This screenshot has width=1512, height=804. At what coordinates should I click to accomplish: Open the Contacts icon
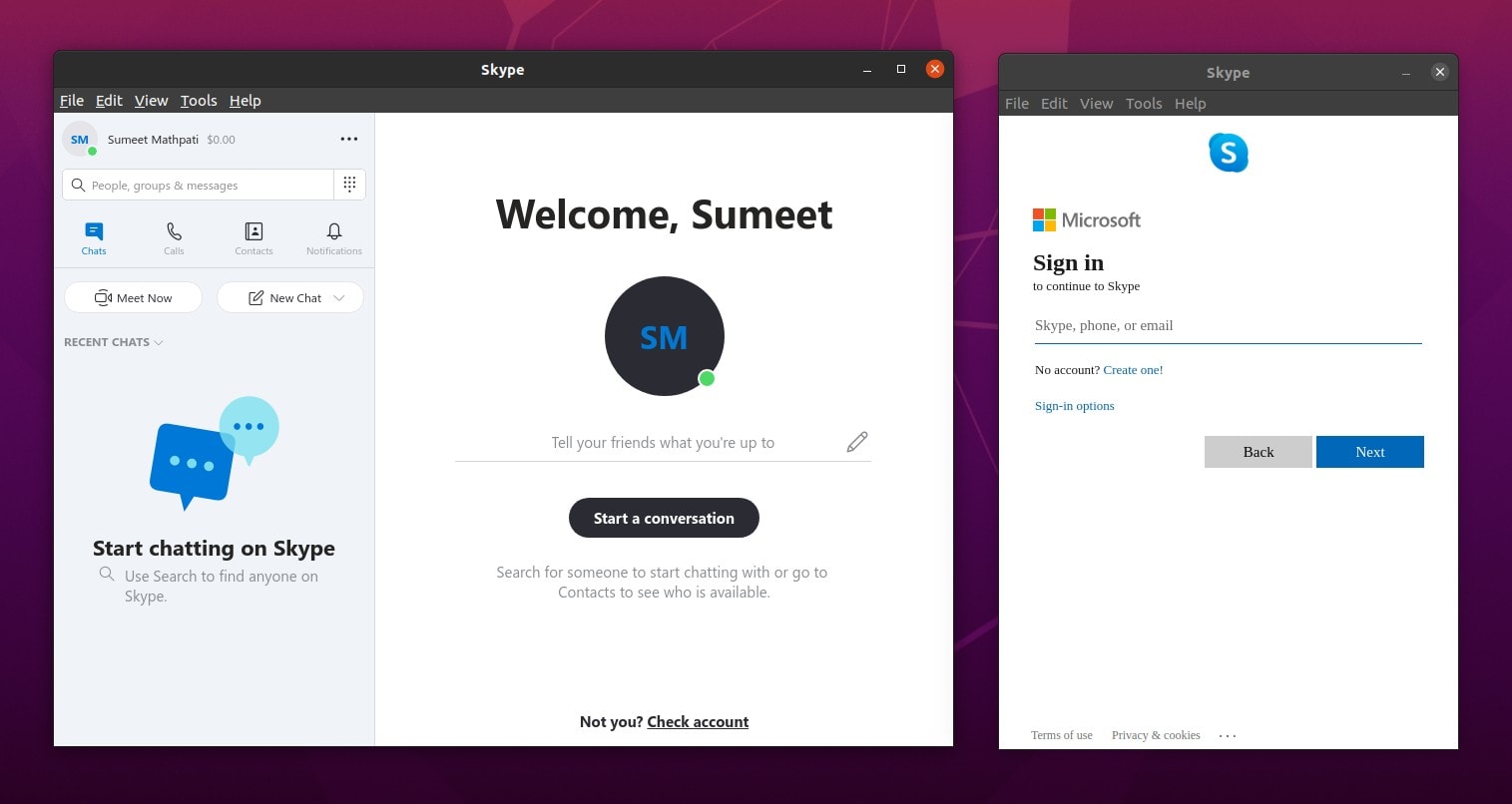253,232
